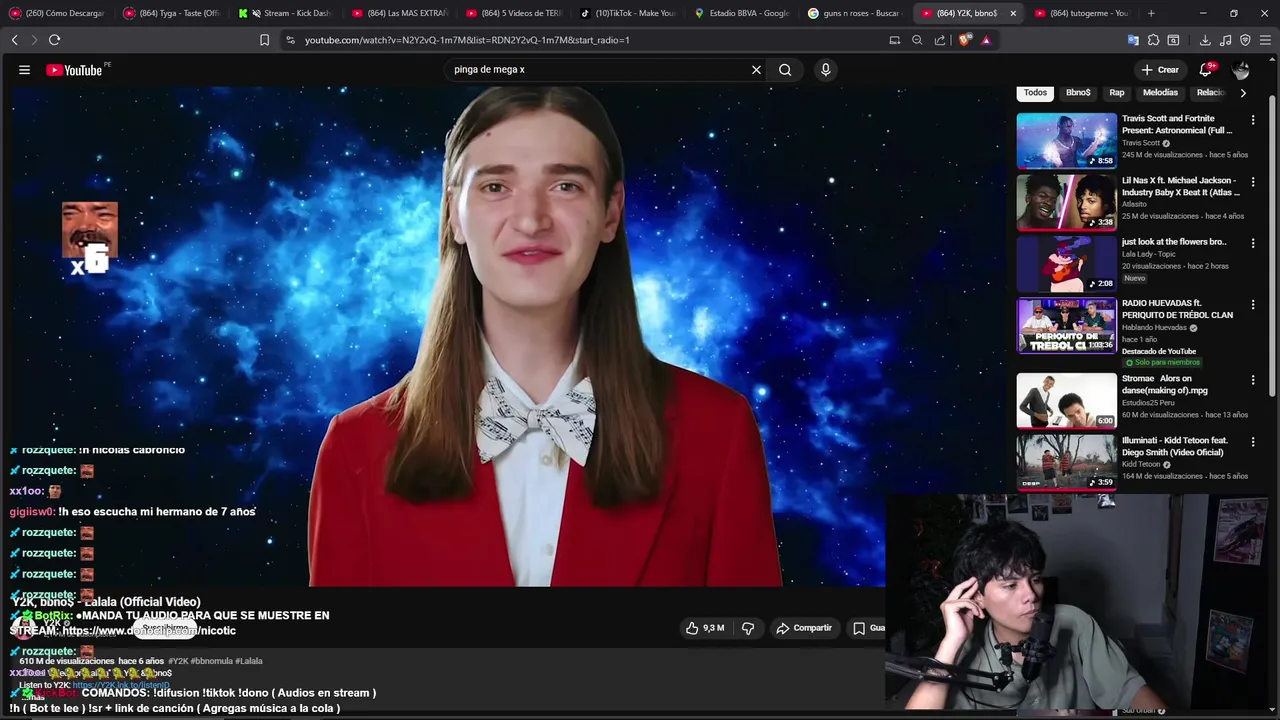Switch to the guns n roses search tab
The image size is (1280, 720).
(855, 13)
